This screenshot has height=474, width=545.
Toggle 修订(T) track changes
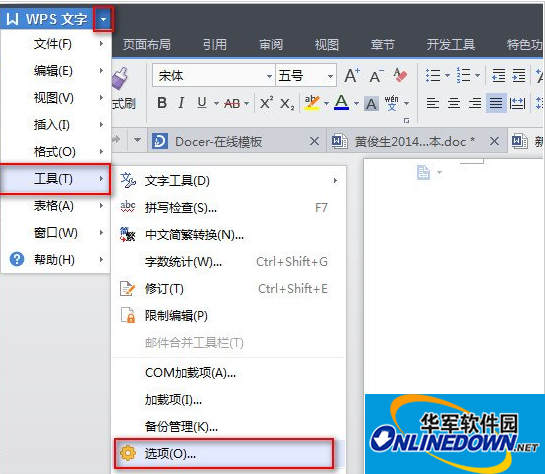229,289
